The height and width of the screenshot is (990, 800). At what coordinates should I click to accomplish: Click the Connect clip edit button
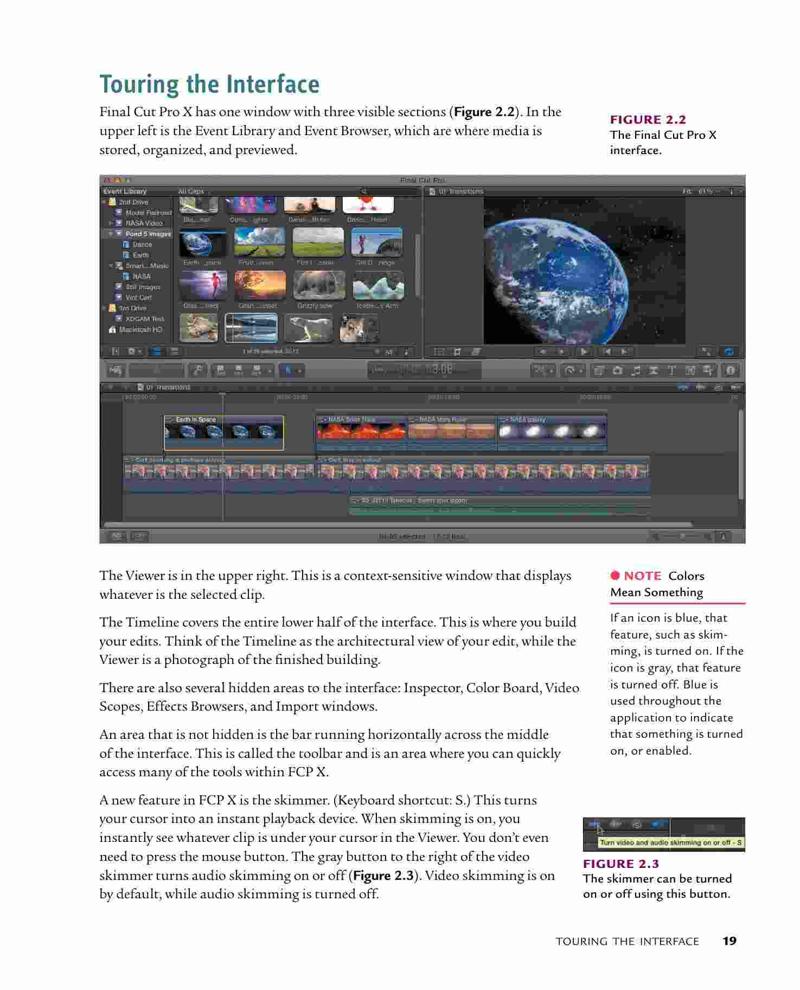point(221,371)
